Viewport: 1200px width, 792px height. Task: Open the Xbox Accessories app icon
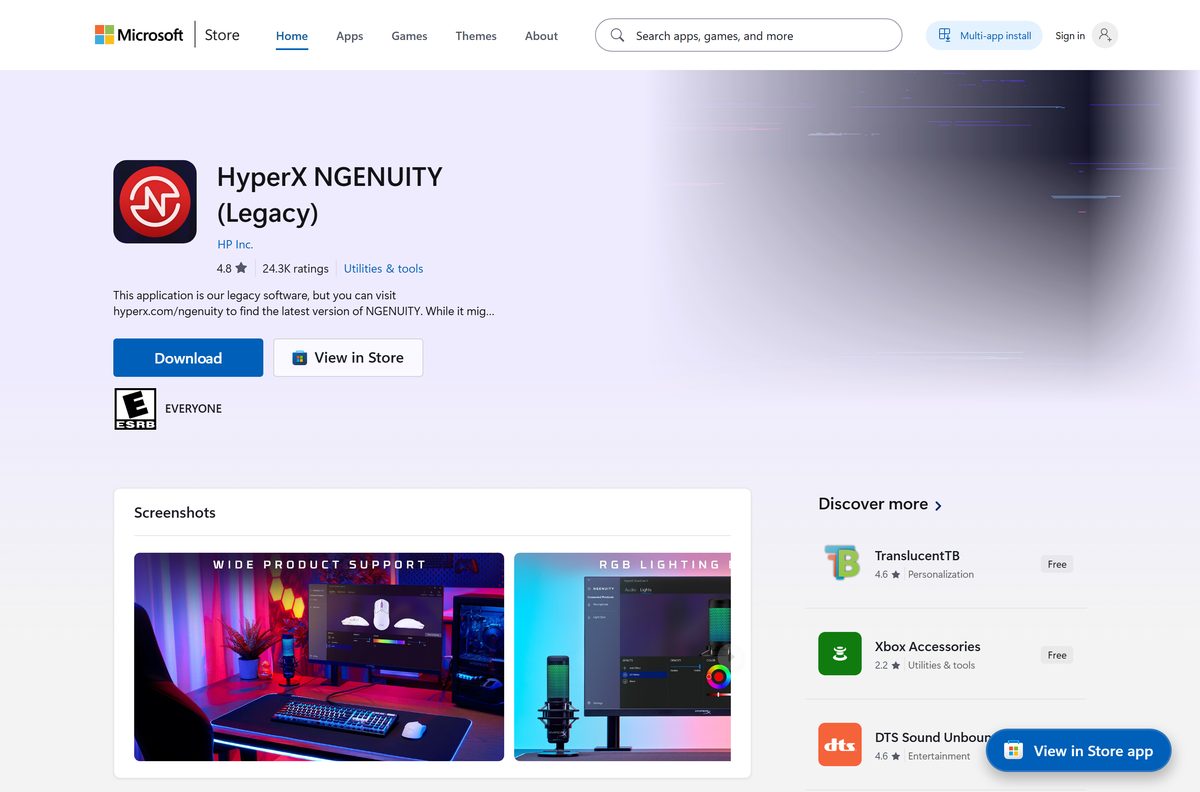[840, 653]
